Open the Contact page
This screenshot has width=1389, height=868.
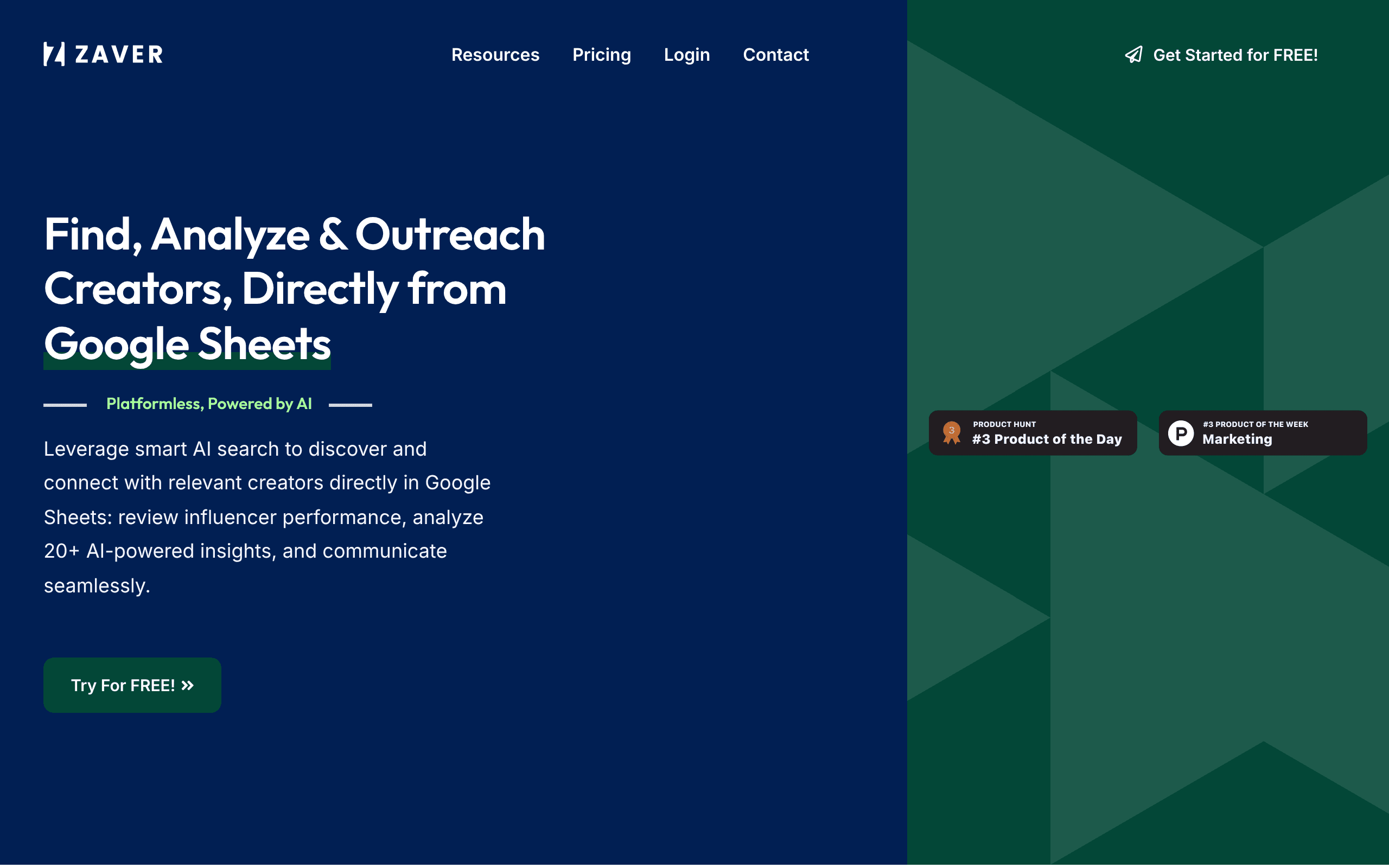775,55
